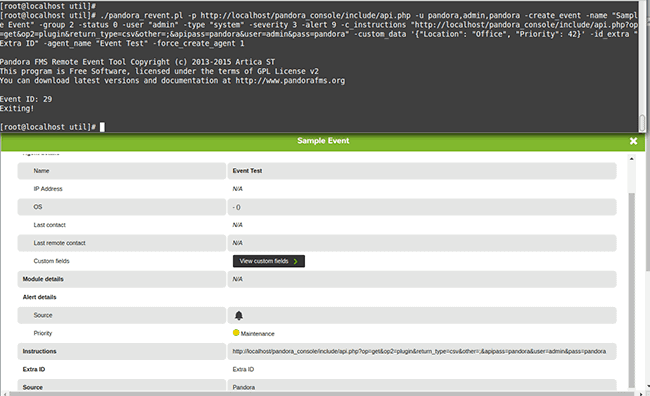The image size is (650, 396).
Task: Click the 'IP Address' label
Action: click(x=48, y=189)
